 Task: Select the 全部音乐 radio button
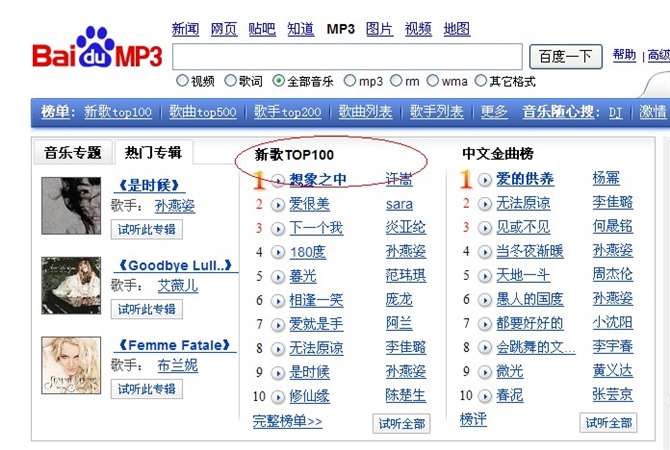tap(279, 80)
